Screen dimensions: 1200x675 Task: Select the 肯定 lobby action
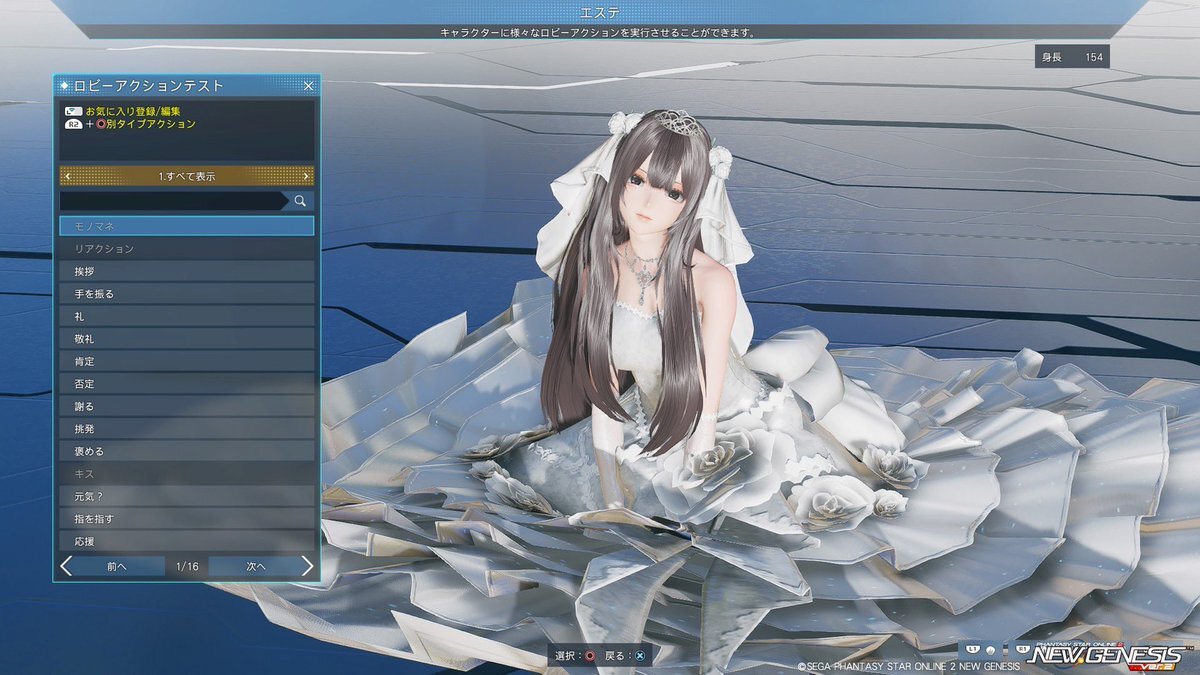point(187,361)
